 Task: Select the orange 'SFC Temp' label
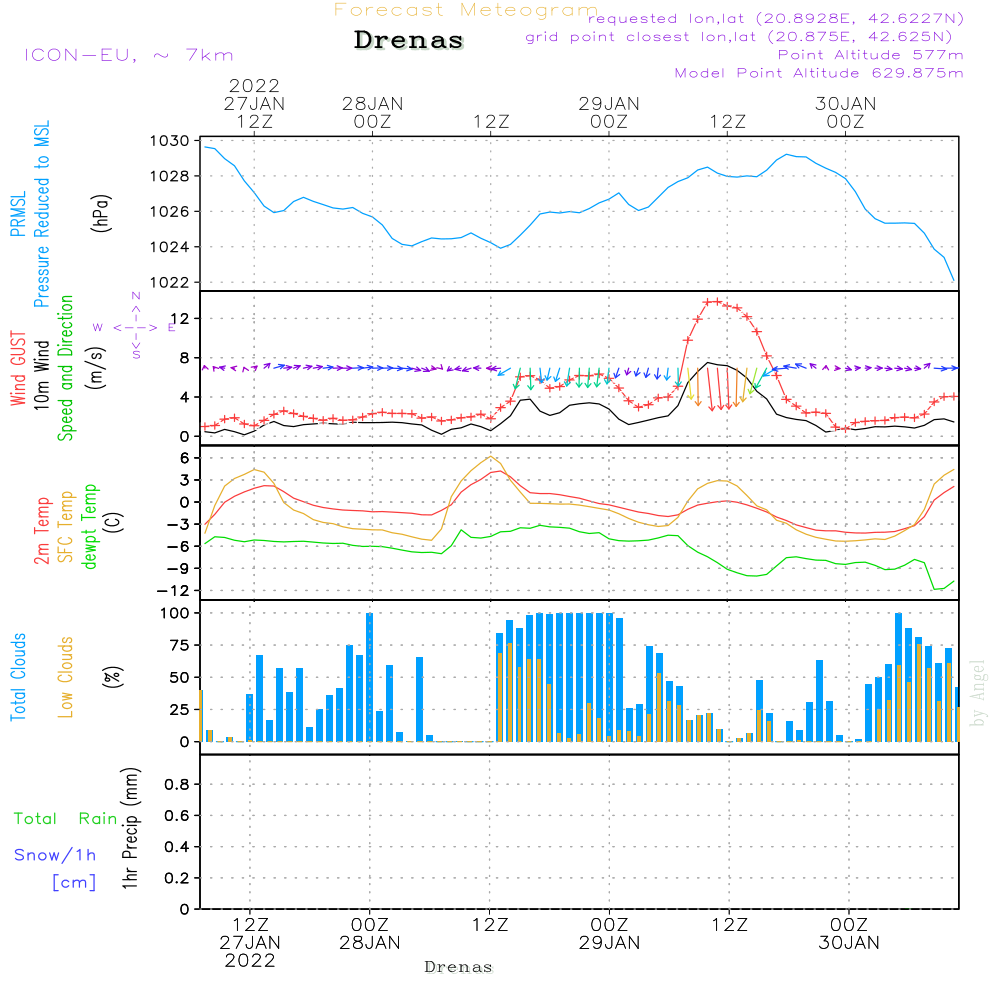coord(66,527)
